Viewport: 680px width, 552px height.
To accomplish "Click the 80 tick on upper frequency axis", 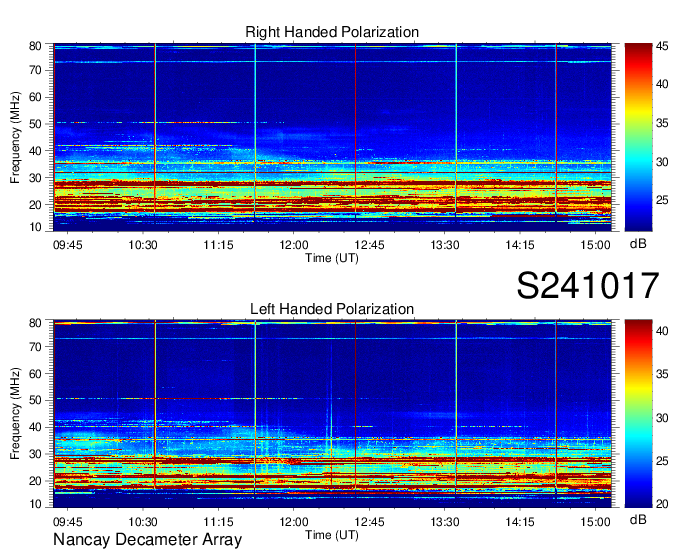I will point(35,46).
